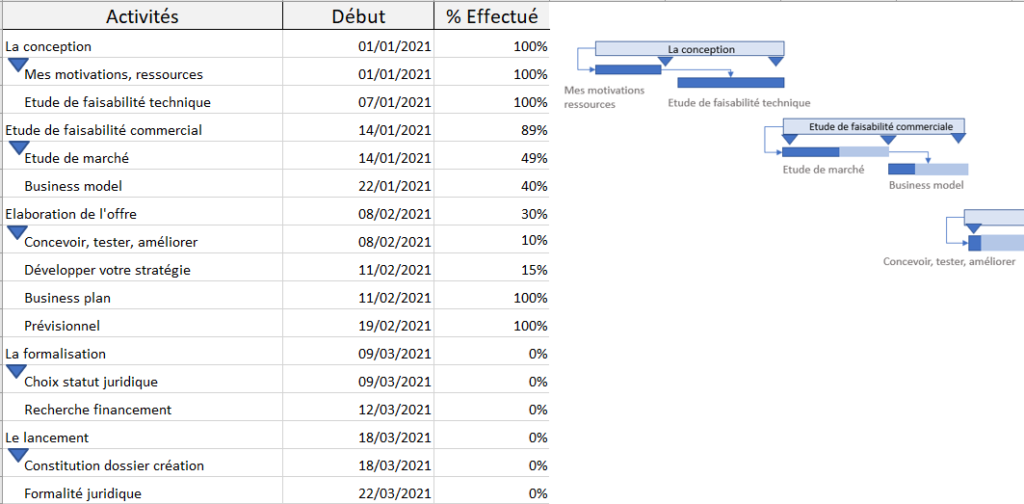Click the La conception summary bar in the Gantt chart
1024x504 pixels.
point(690,48)
